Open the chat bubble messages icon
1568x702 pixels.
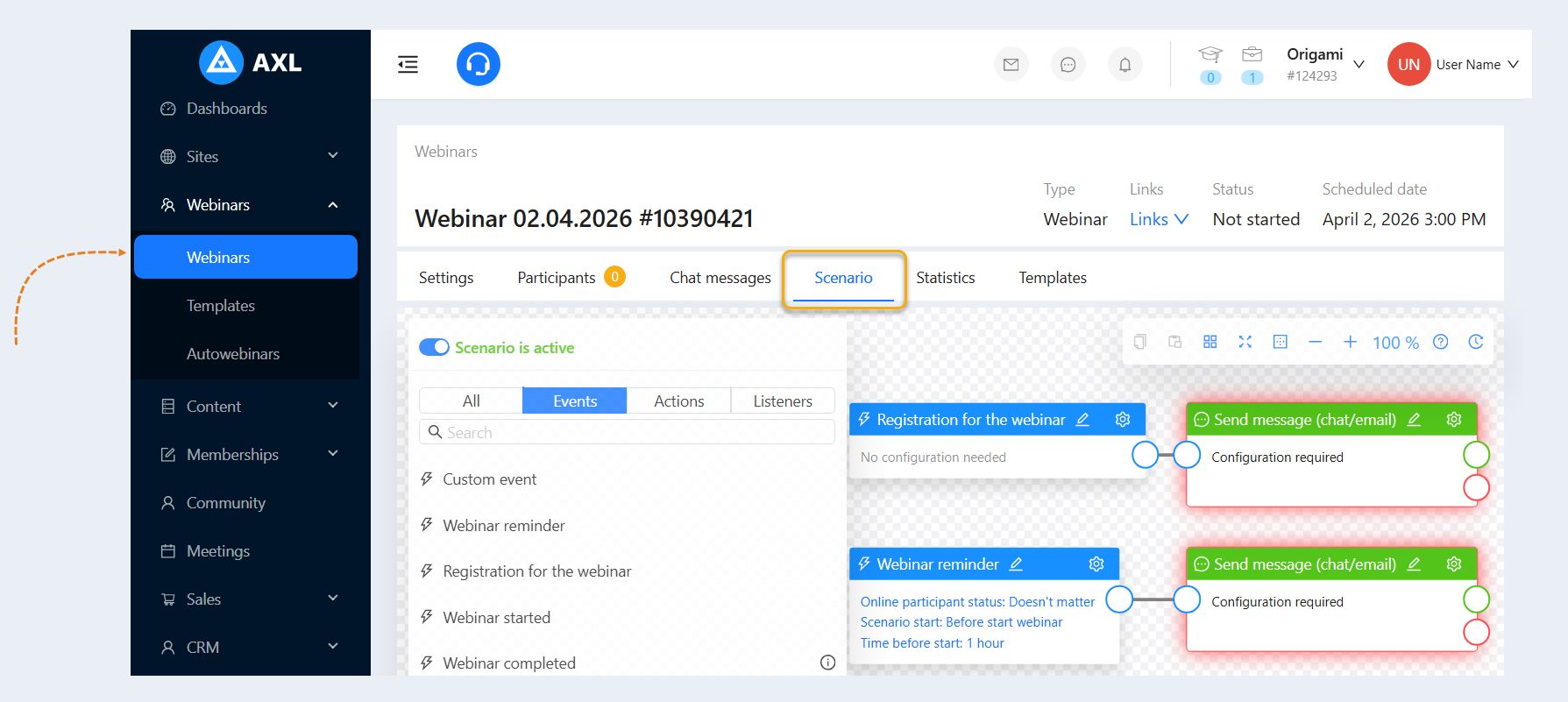coord(1068,64)
